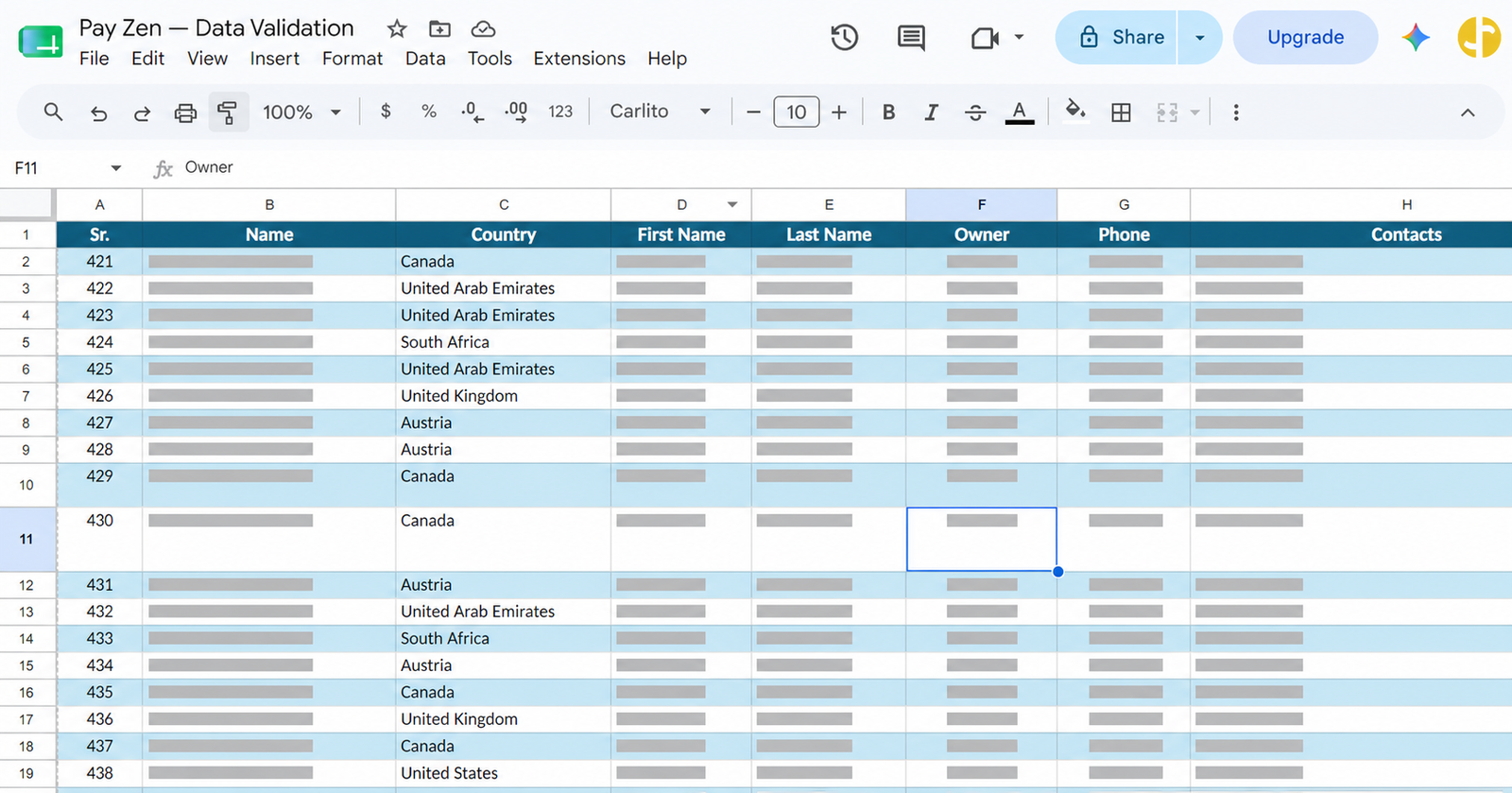Open the File menu
Viewport: 1512px width, 793px height.
pyautogui.click(x=94, y=59)
